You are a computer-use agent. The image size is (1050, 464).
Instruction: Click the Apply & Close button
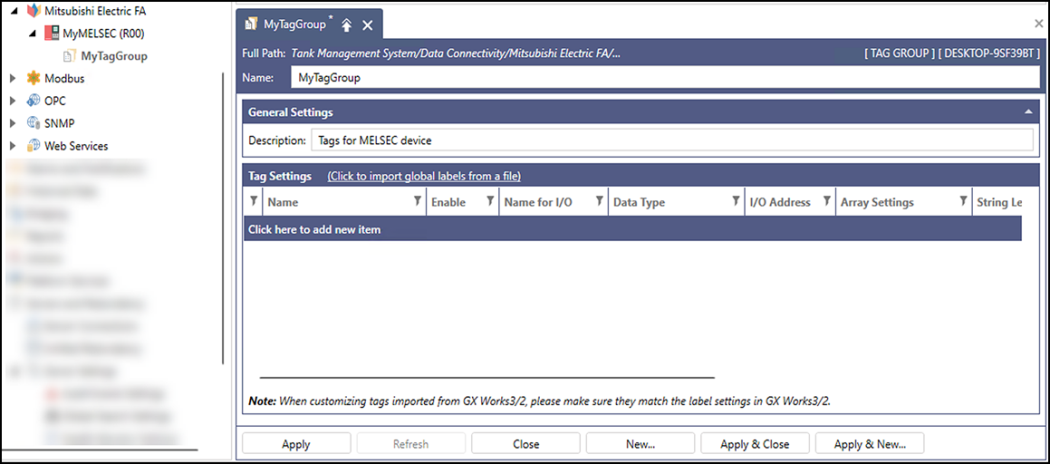pyautogui.click(x=755, y=444)
